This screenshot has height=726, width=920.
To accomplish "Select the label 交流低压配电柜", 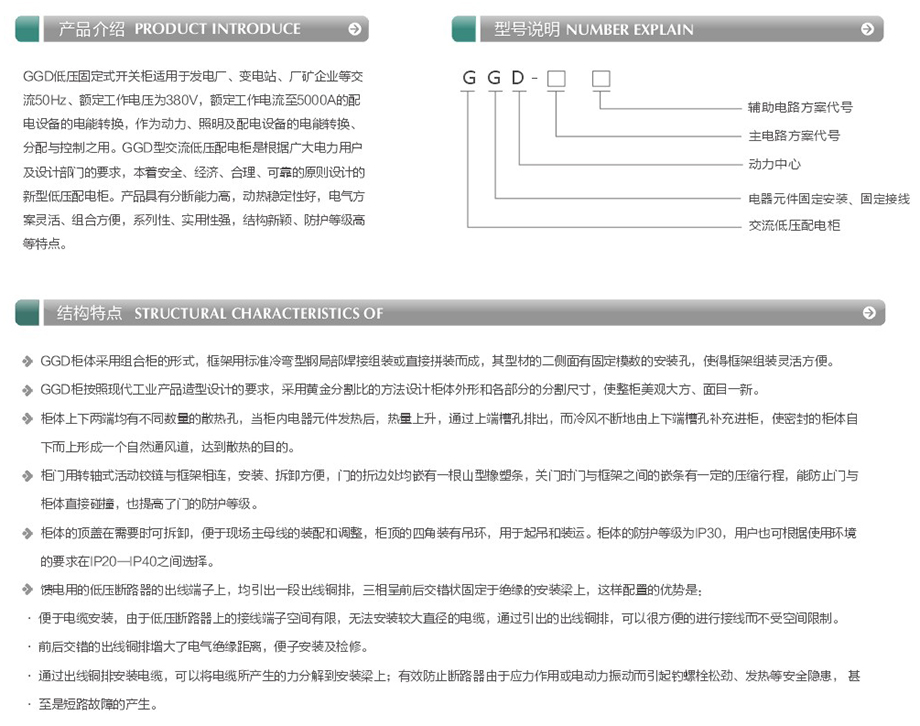I will tap(794, 225).
